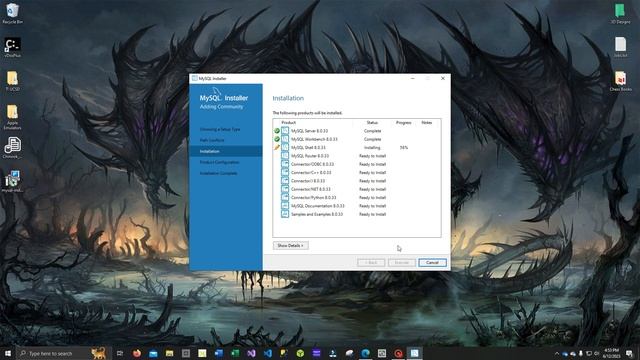Open the Recycle Bin desktop icon
The image size is (640, 360).
pos(12,13)
